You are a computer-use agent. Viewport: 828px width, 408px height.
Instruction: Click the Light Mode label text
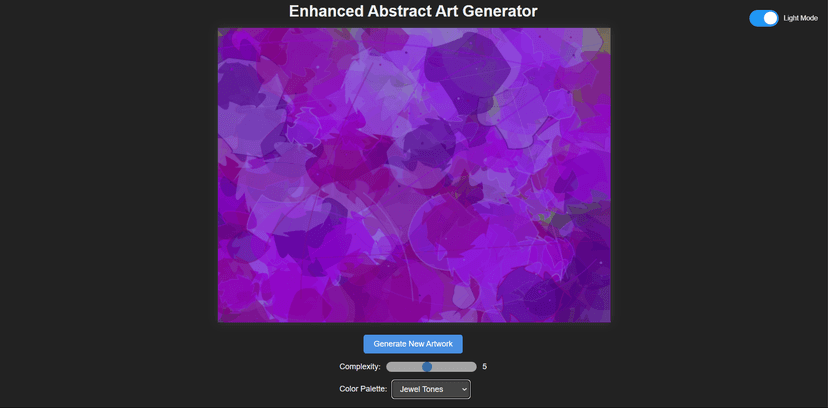(801, 18)
